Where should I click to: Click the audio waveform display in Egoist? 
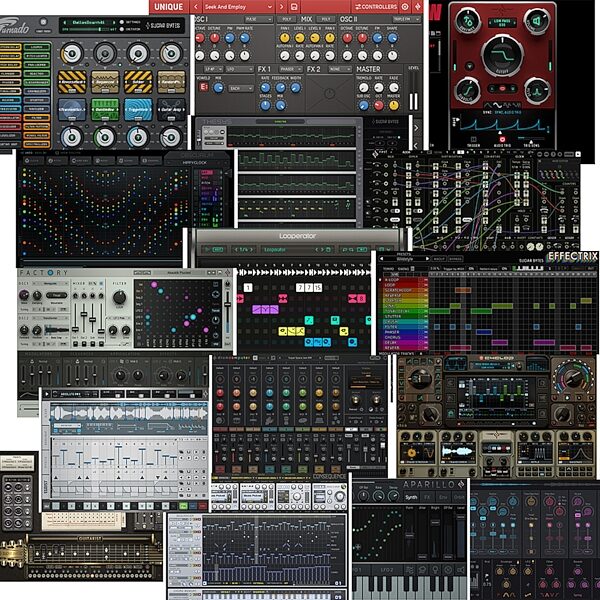[x=129, y=413]
